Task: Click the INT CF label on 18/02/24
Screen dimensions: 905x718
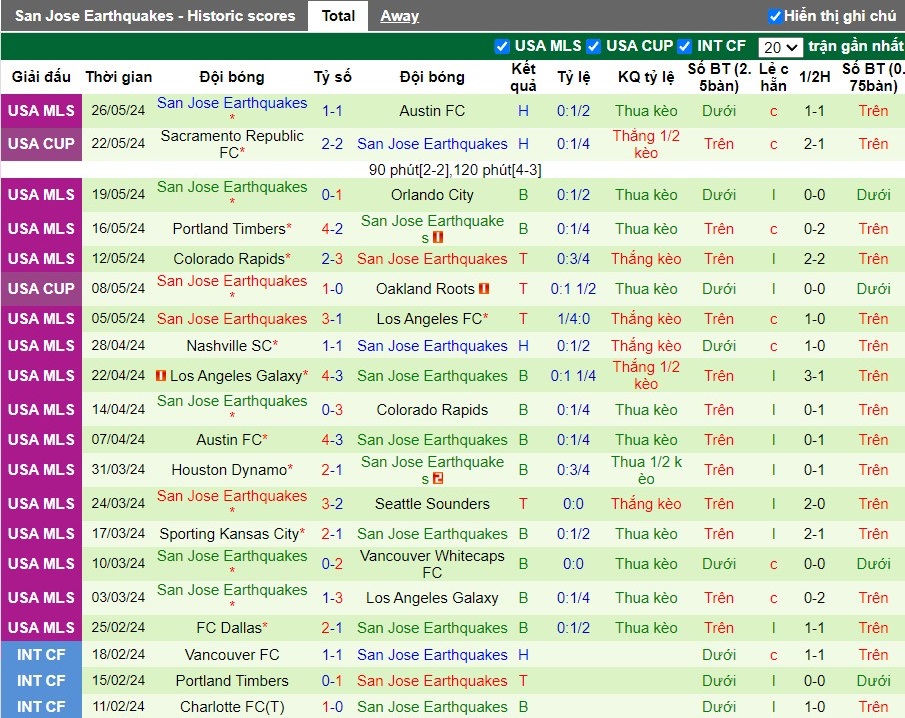Action: [x=41, y=655]
